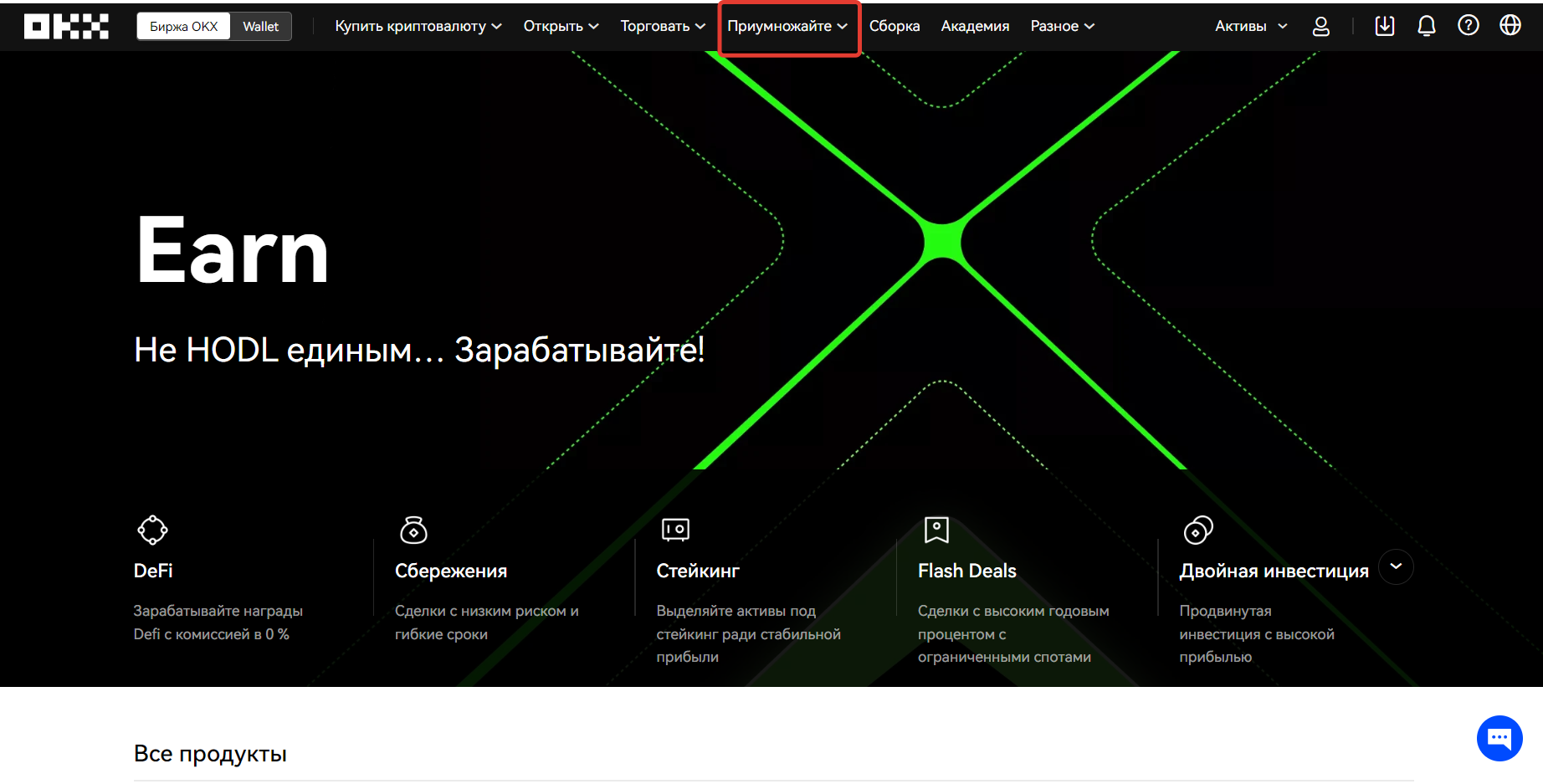The image size is (1543, 784).
Task: Expand the Разное menu
Action: pos(1063,26)
